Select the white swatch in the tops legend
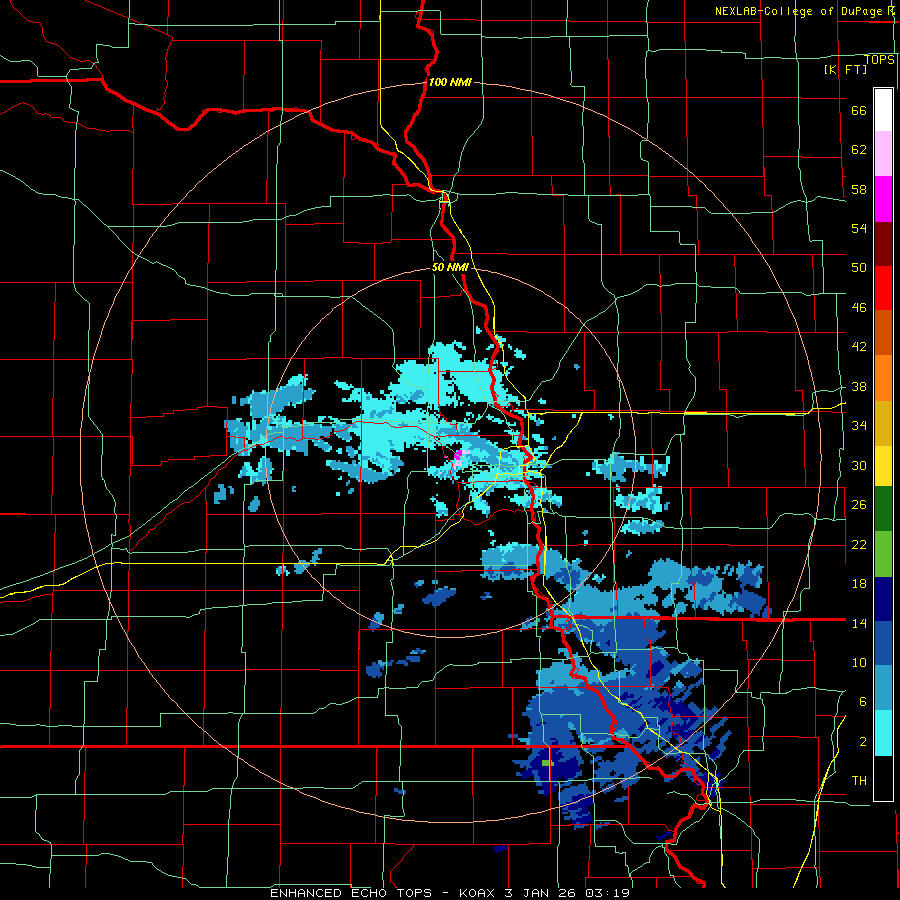The image size is (900, 900). click(883, 110)
